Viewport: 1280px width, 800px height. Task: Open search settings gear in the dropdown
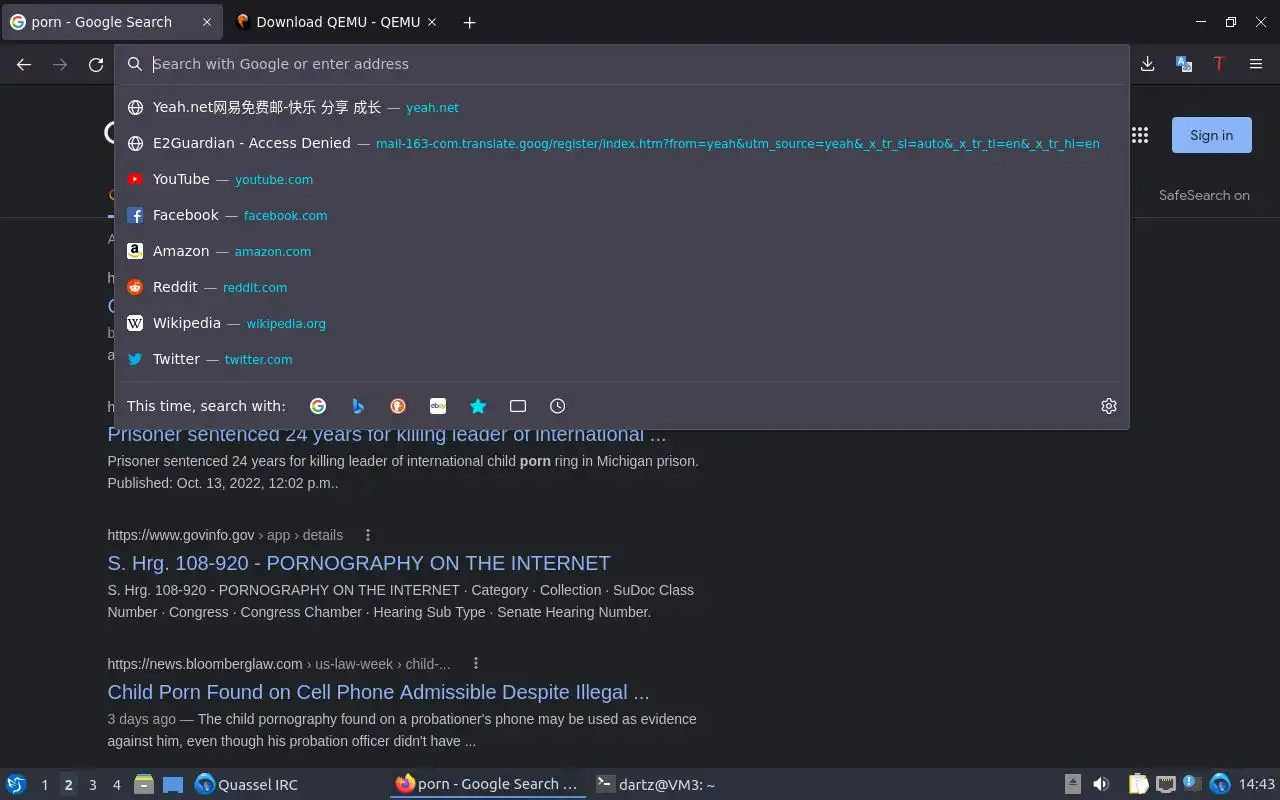pyautogui.click(x=1108, y=406)
